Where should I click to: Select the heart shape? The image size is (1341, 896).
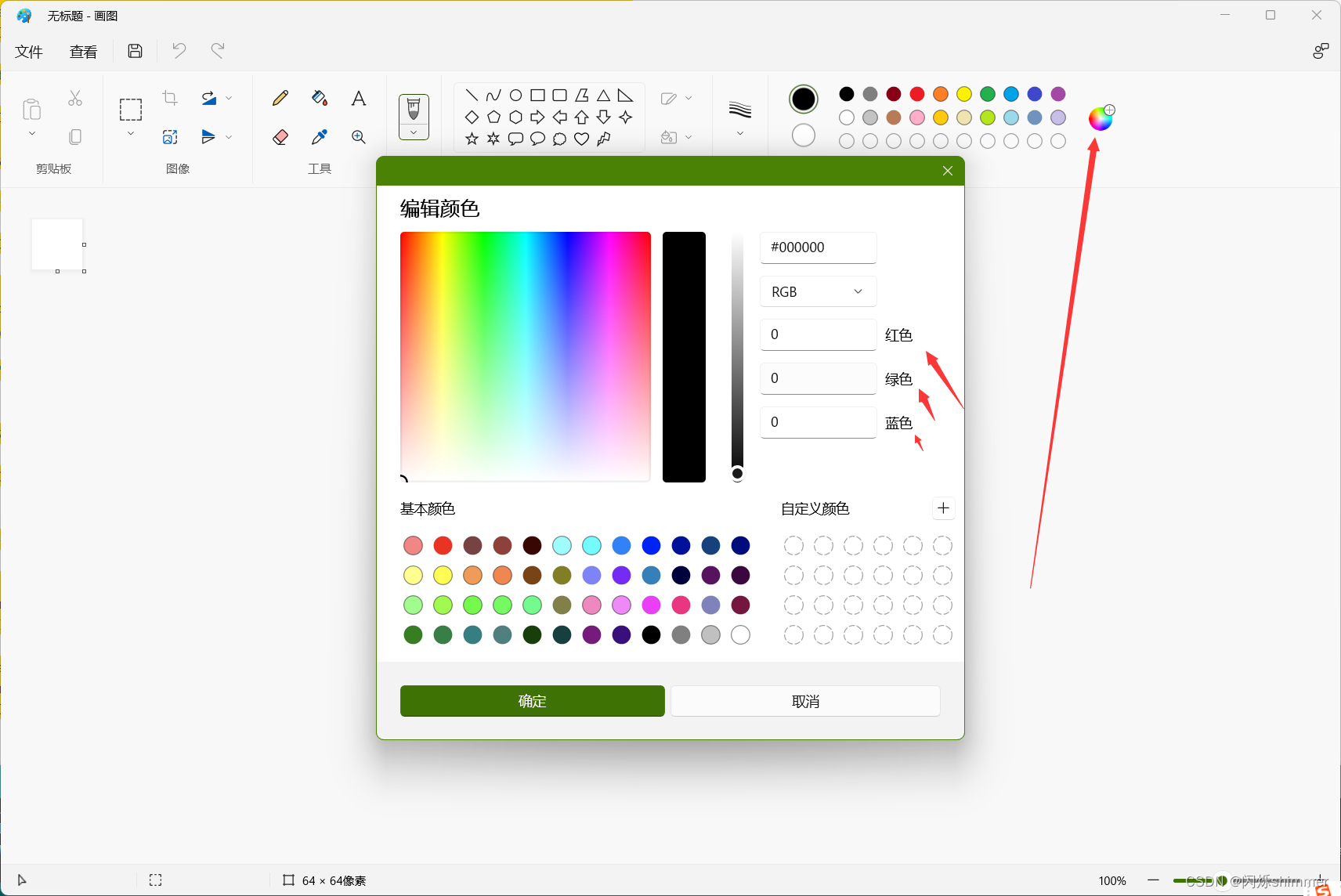[581, 139]
